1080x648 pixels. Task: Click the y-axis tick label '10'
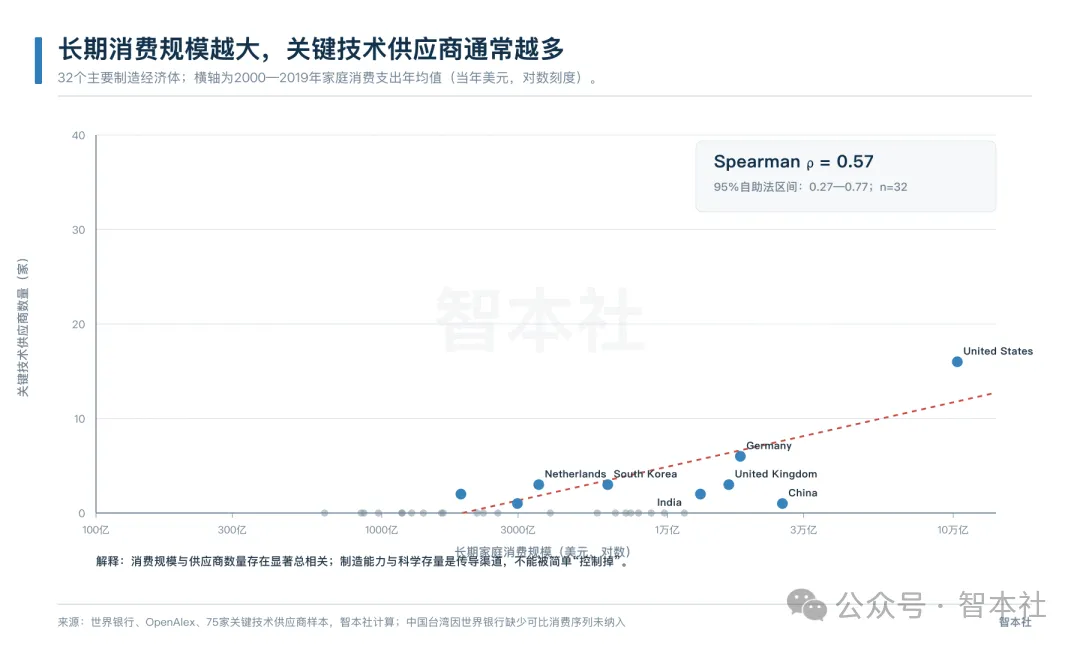[79, 419]
